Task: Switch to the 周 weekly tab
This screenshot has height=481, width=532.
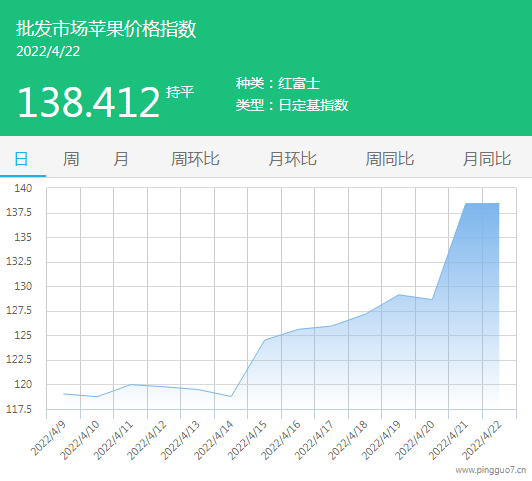Action: 71,159
